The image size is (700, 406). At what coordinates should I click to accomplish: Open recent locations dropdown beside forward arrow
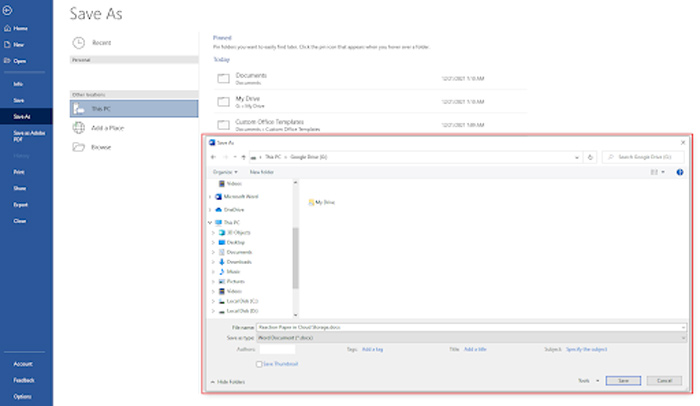click(x=235, y=157)
